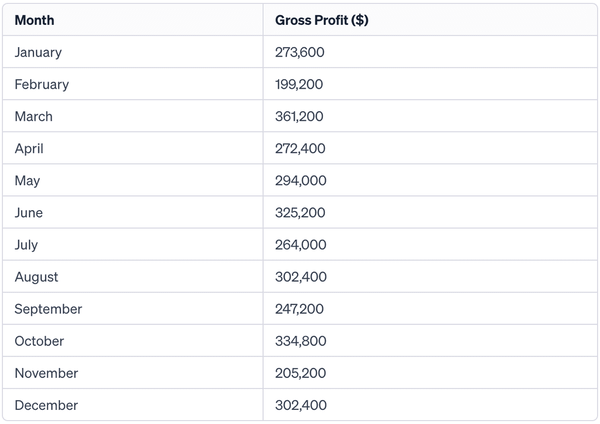This screenshot has width=600, height=424.
Task: Select the 199,200 profit value
Action: point(299,85)
